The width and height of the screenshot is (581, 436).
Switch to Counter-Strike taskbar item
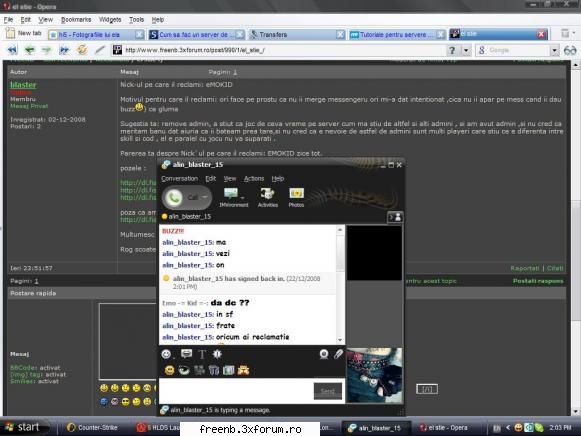coord(93,427)
